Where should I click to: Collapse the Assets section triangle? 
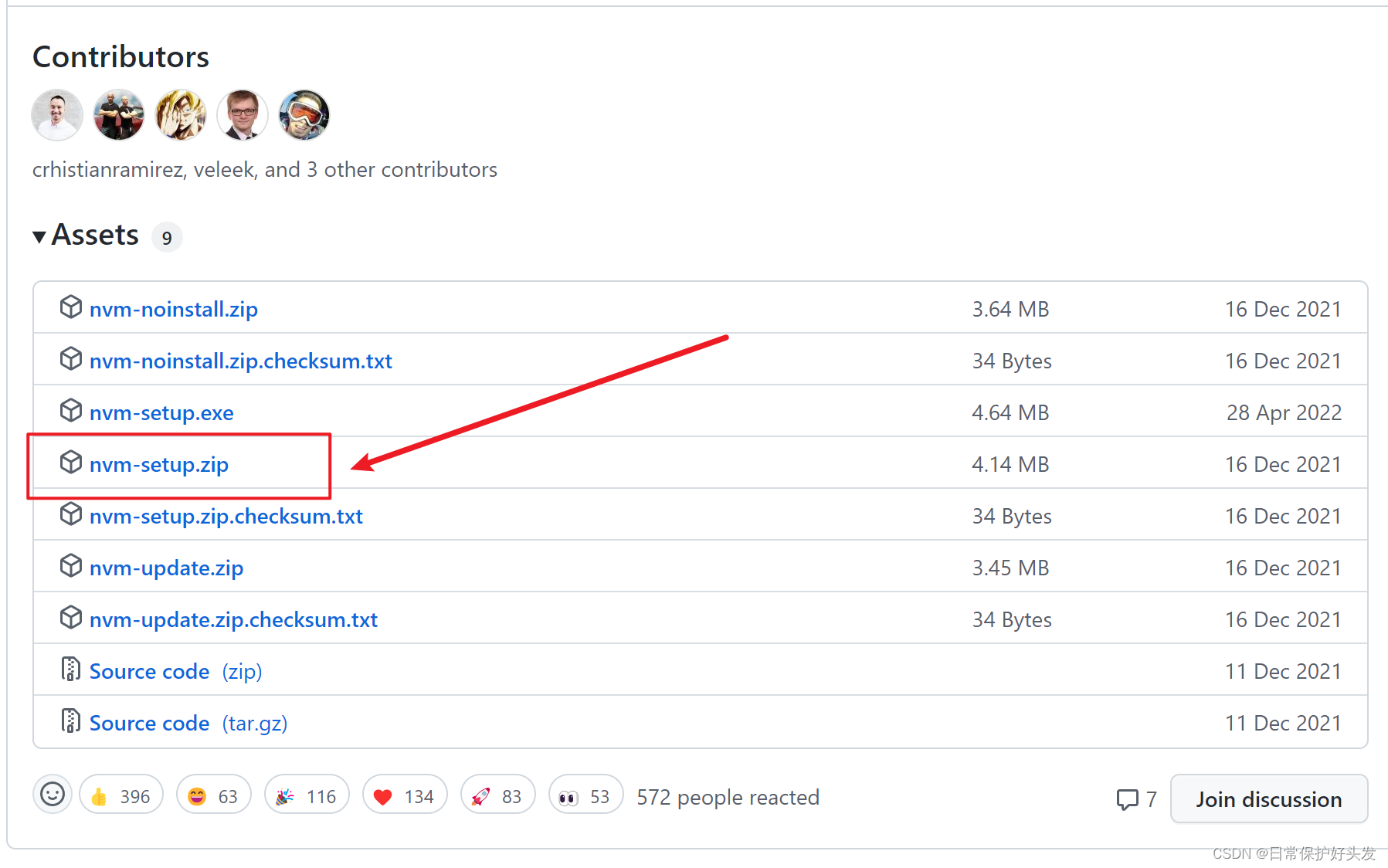point(39,236)
